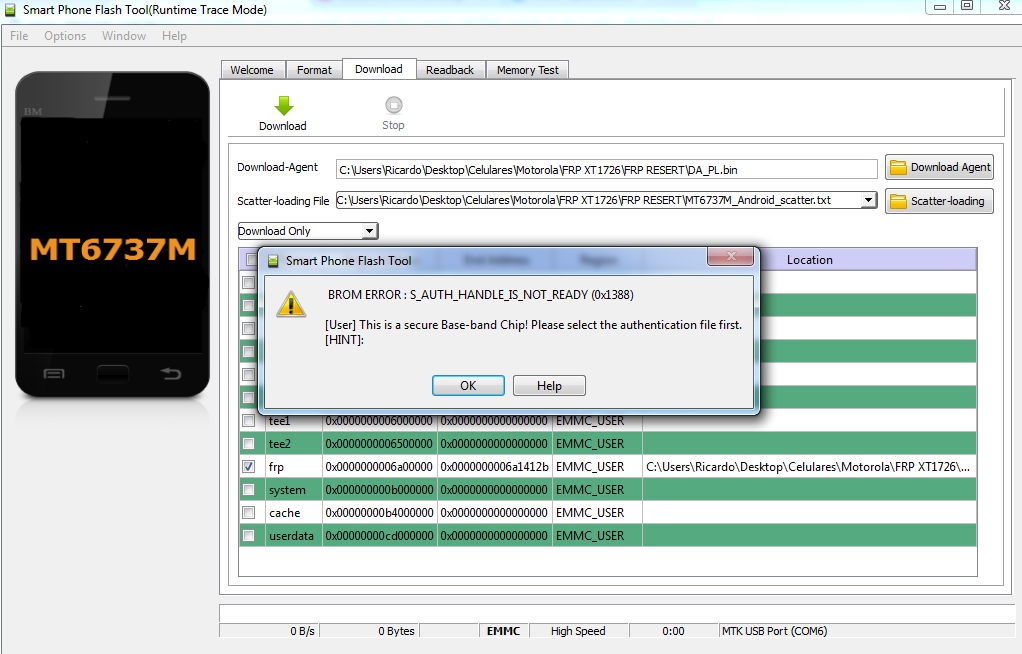
Task: Click the folder icon on Download Agent button
Action: (898, 168)
